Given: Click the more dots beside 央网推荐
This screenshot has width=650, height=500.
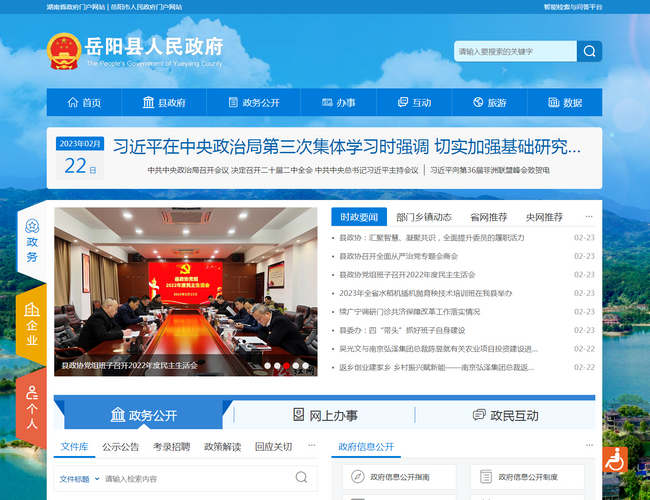Looking at the screenshot, I should (x=589, y=216).
